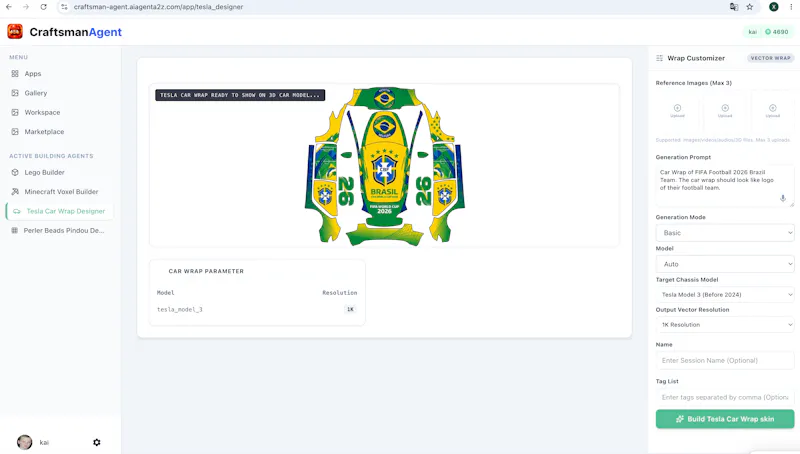Viewport: 800px width, 454px height.
Task: Click Build Tesla Car Wrap skin button
Action: coord(725,419)
